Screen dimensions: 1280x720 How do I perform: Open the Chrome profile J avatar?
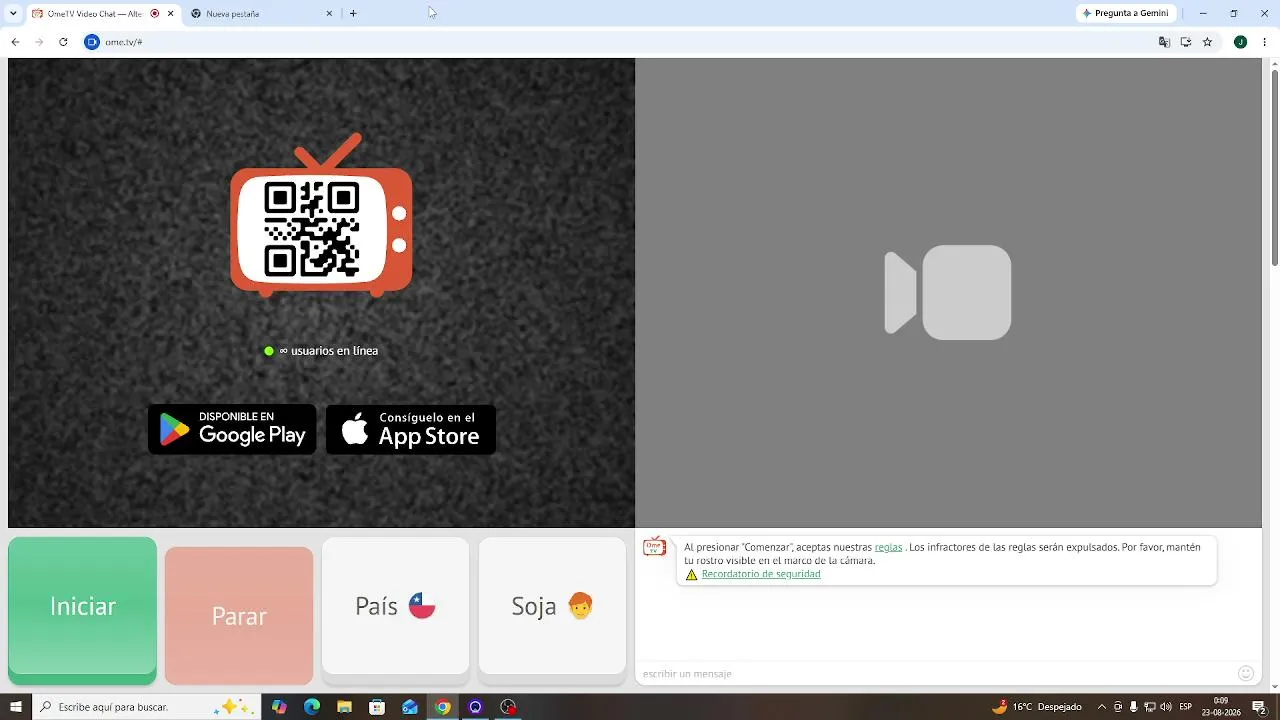(1240, 42)
